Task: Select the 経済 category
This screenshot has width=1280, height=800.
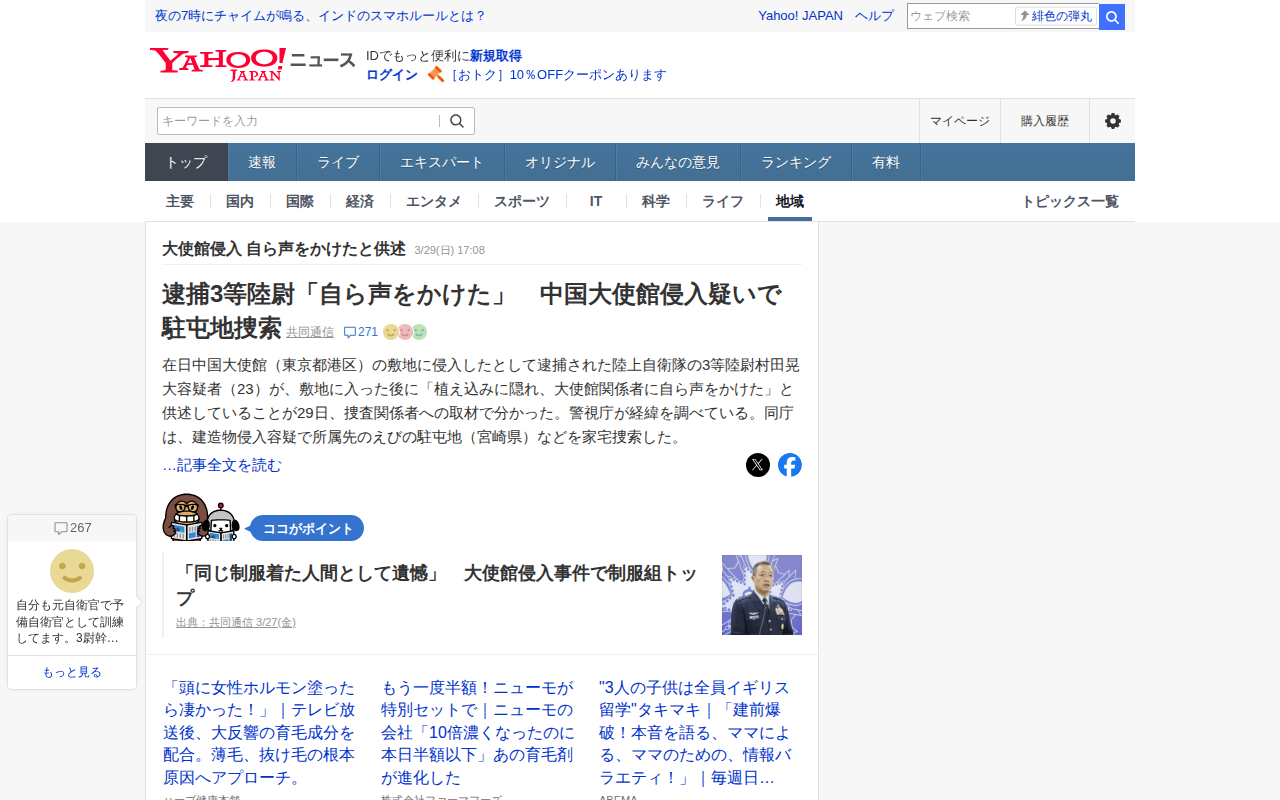Action: point(360,201)
